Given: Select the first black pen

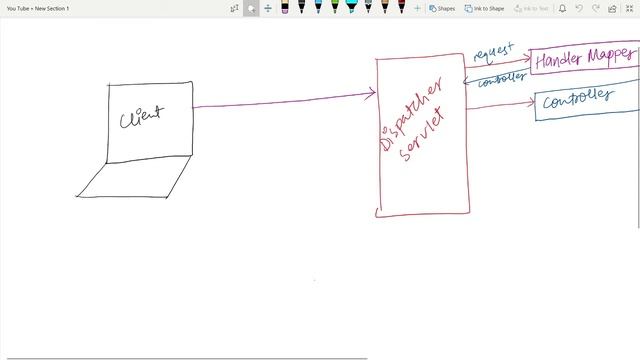Looking at the screenshot, I should 301,7.
